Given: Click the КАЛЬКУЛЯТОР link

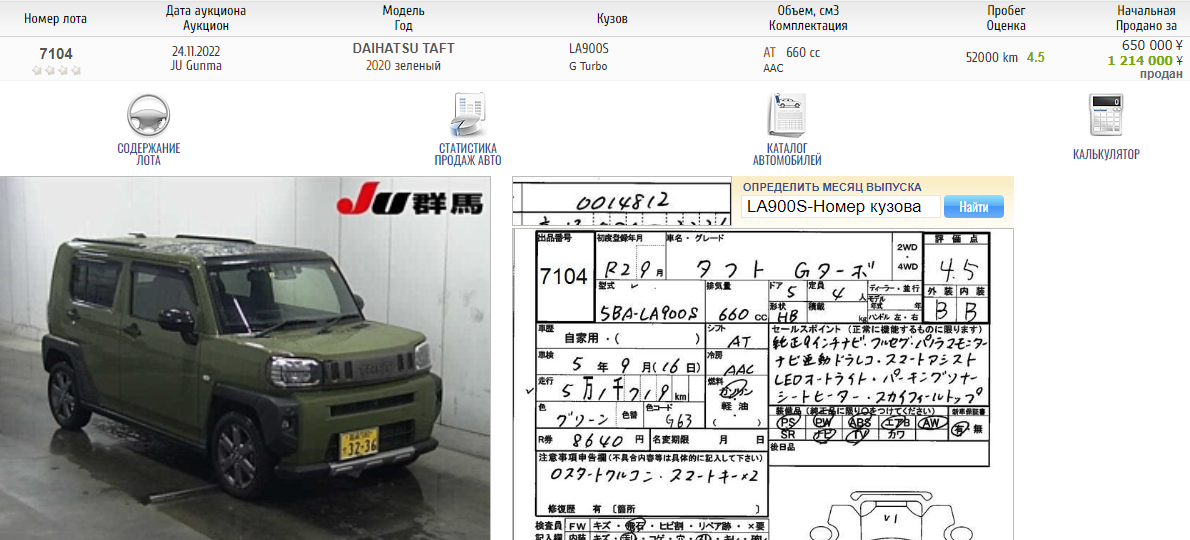Looking at the screenshot, I should (1106, 154).
